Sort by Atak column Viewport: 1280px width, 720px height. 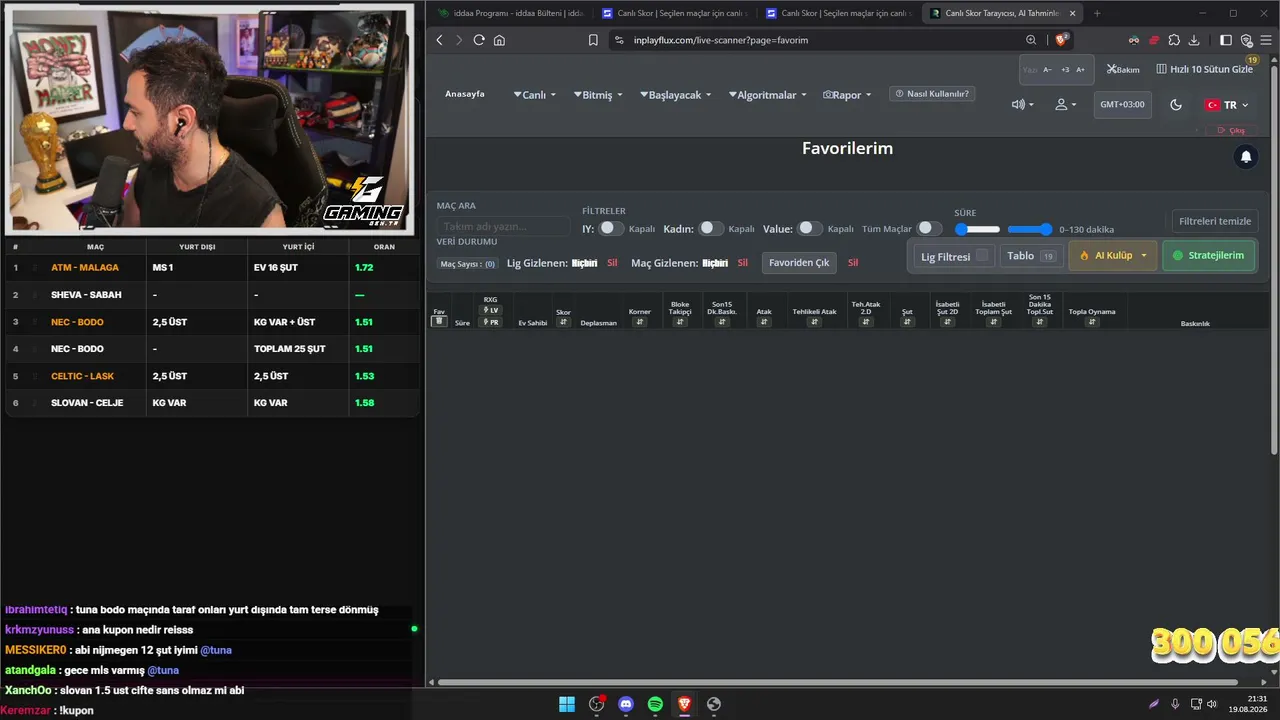pos(764,322)
